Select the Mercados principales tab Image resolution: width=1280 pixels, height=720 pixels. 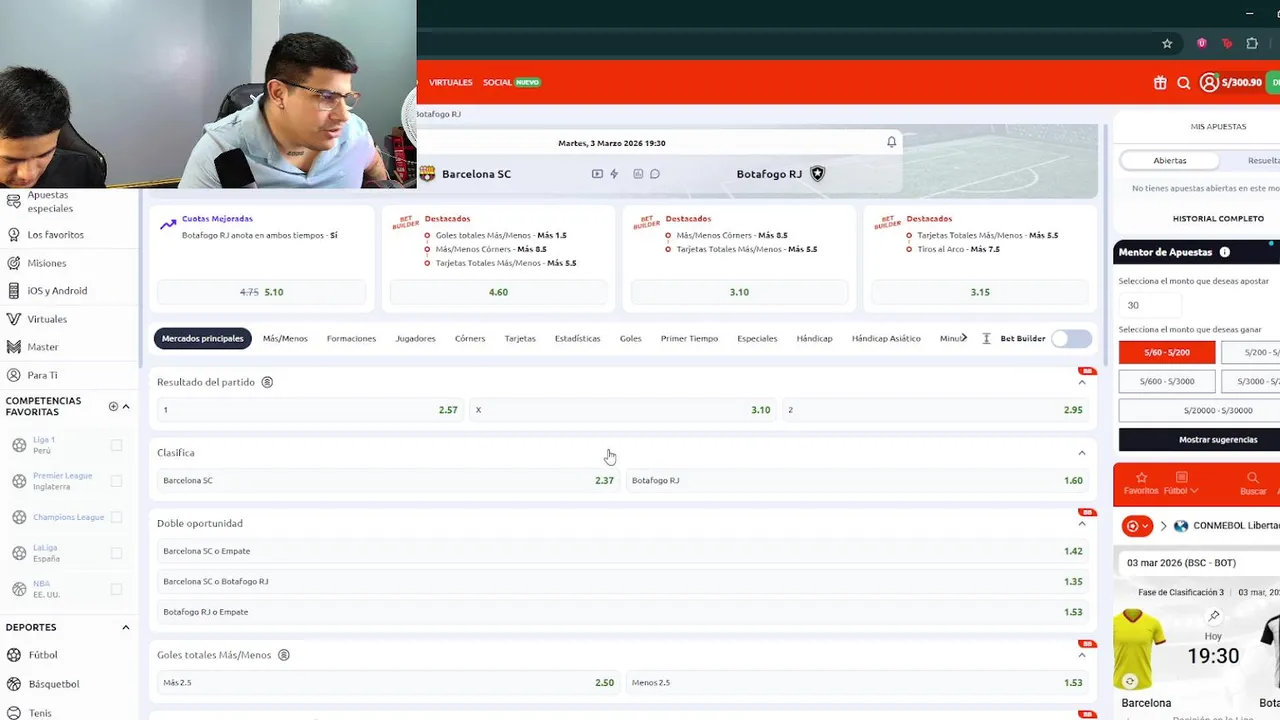[202, 338]
